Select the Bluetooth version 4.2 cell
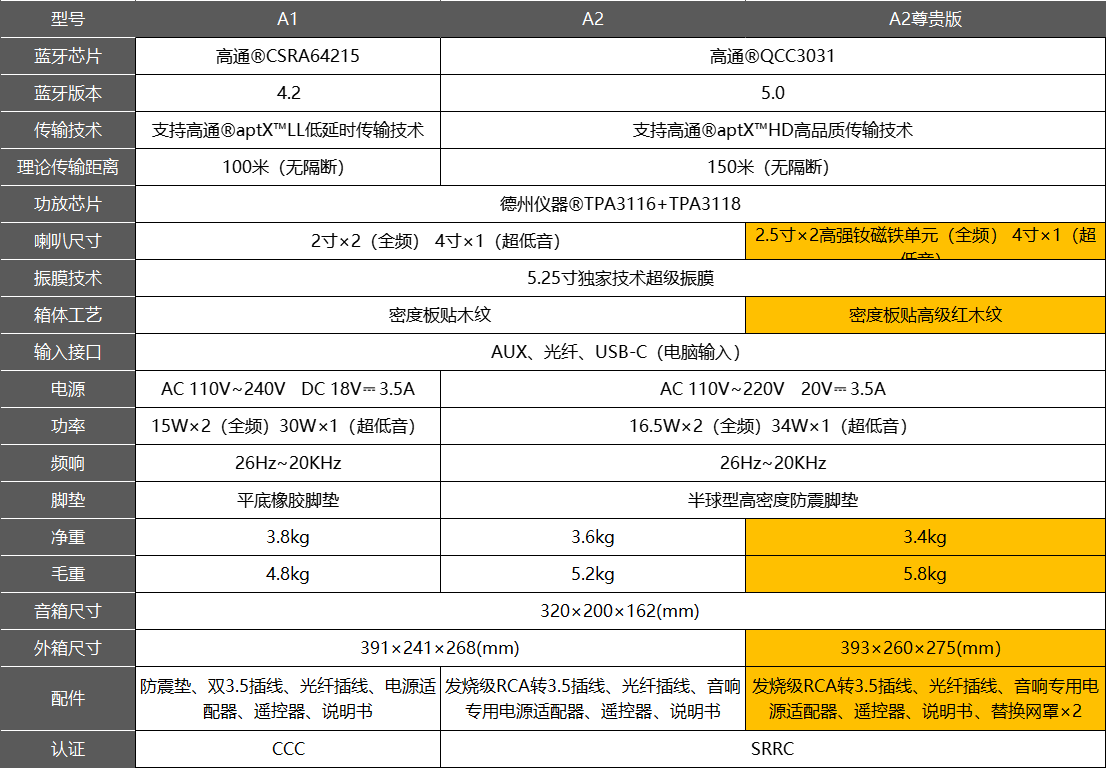This screenshot has width=1107, height=769. [x=288, y=93]
